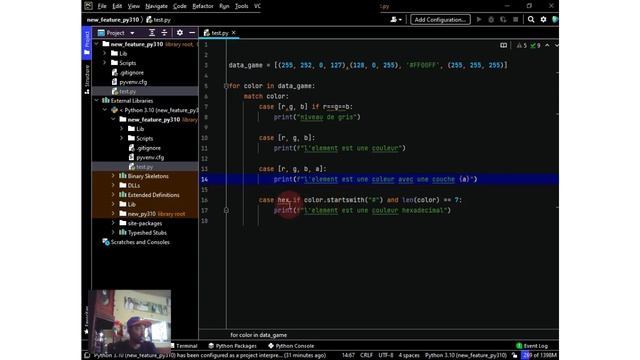Click Collapse All icon in Project panel
Viewport: 640px width, 360px height.
[x=164, y=33]
